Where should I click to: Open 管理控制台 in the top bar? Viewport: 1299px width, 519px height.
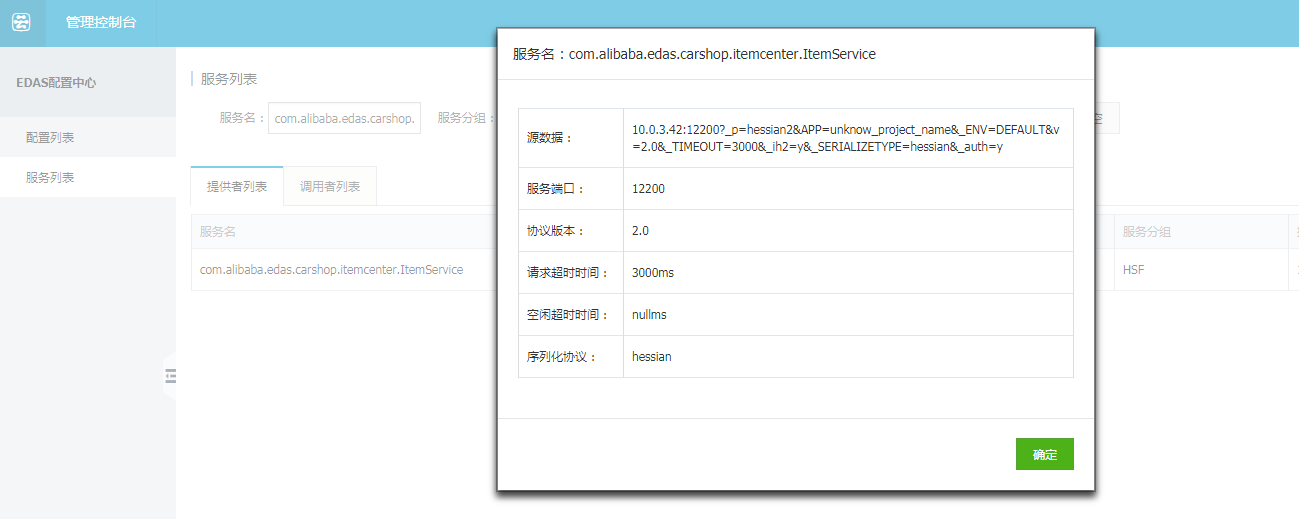(101, 22)
